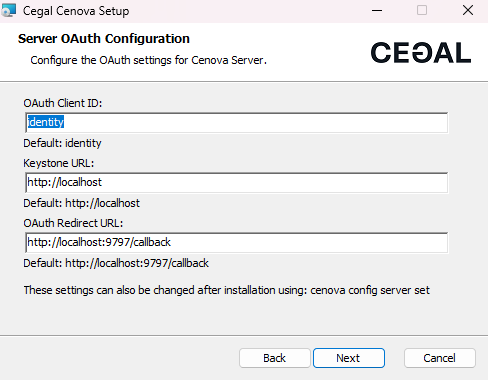Click the 'OAuth Redirect URL:' label
Image resolution: width=488 pixels, height=380 pixels.
(x=73, y=223)
